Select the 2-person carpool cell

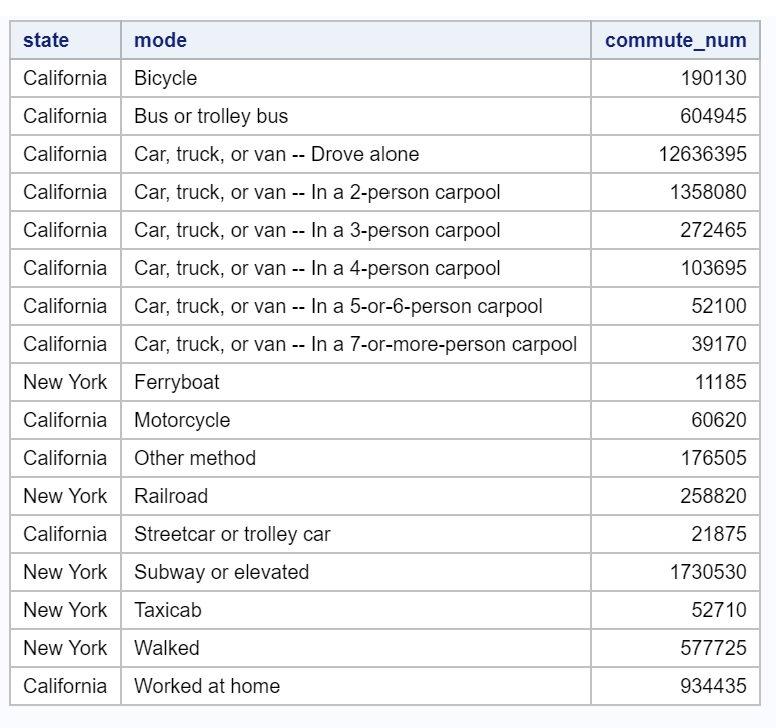point(317,192)
